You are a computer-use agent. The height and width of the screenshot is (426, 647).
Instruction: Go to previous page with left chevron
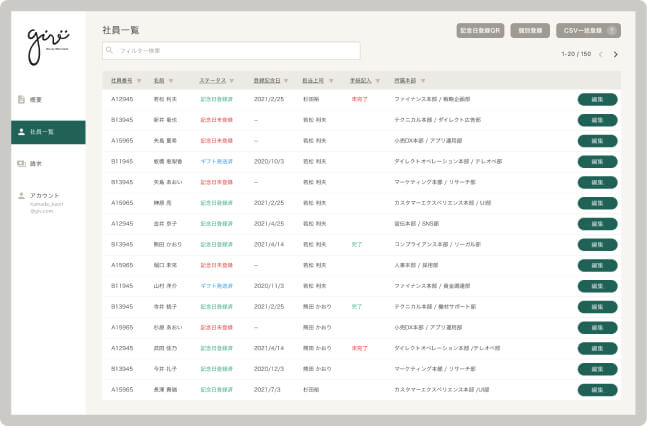coord(600,54)
